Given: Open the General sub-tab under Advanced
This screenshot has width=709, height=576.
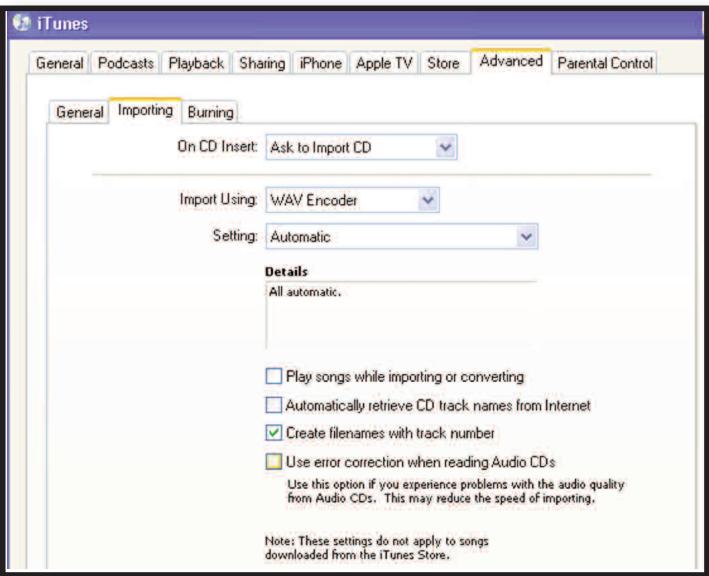Looking at the screenshot, I should 80,112.
